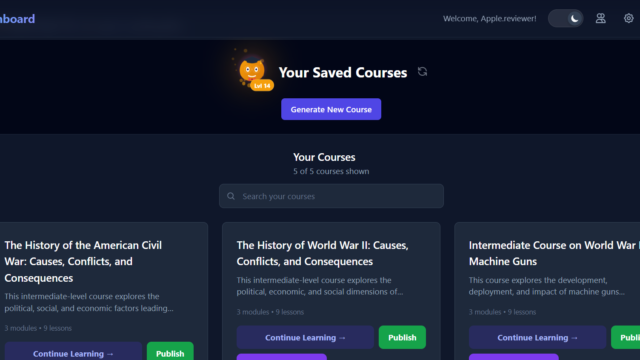The width and height of the screenshot is (640, 360).
Task: Click the search magnifier icon
Action: tap(231, 196)
